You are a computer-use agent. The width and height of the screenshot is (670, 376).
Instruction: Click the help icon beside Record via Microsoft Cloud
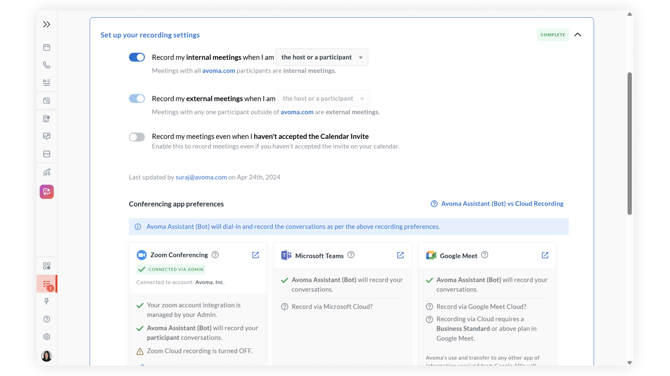285,307
